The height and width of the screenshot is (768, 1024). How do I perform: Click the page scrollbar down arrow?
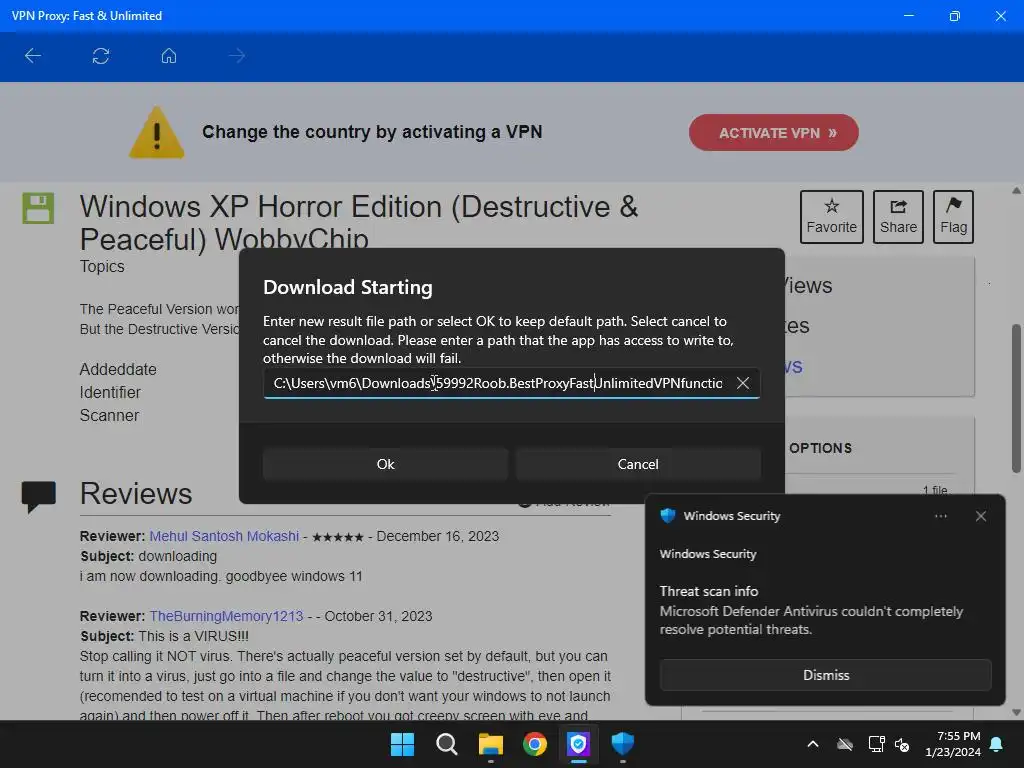coord(1016,712)
